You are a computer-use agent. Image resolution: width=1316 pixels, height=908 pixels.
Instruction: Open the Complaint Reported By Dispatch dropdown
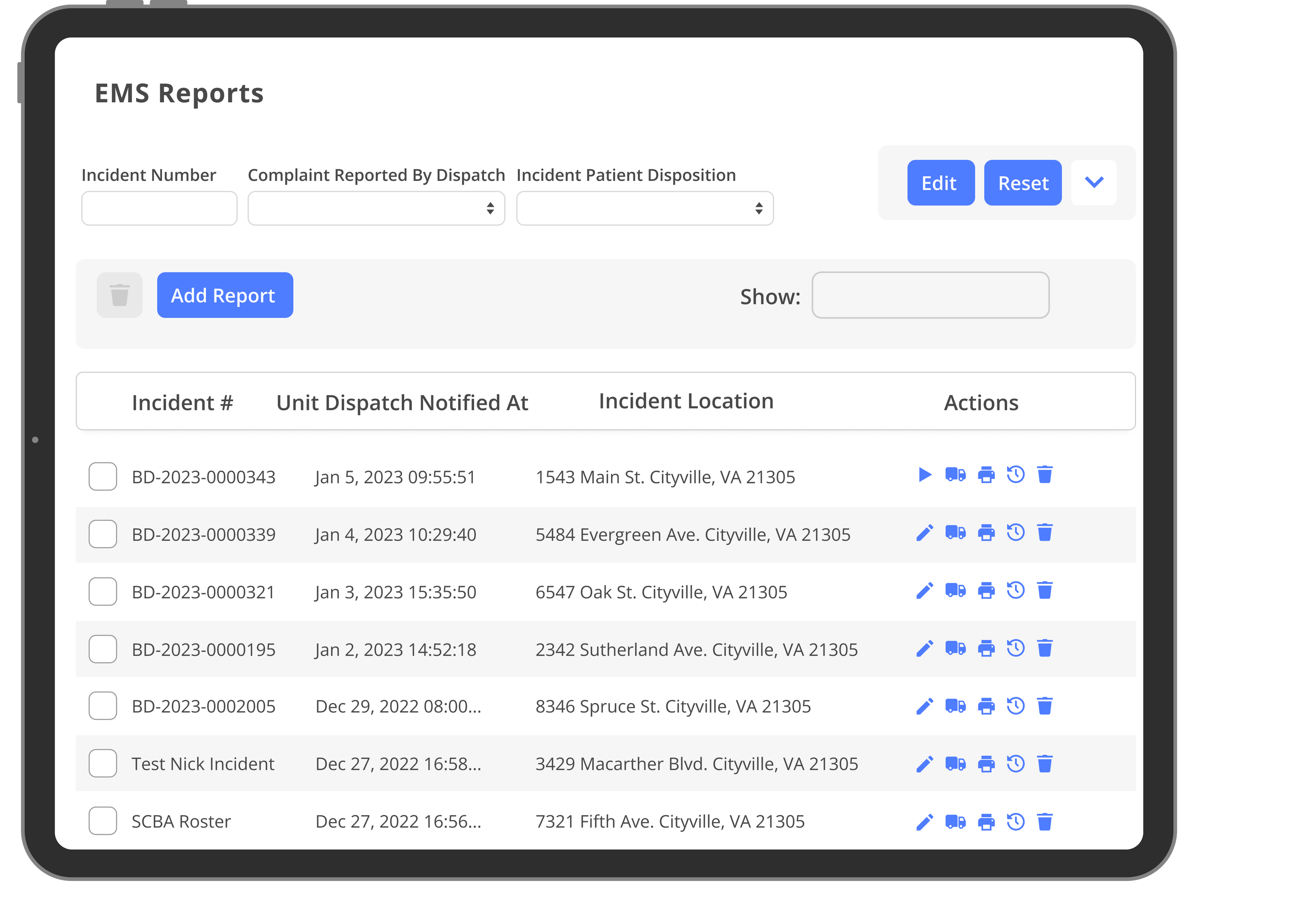375,208
